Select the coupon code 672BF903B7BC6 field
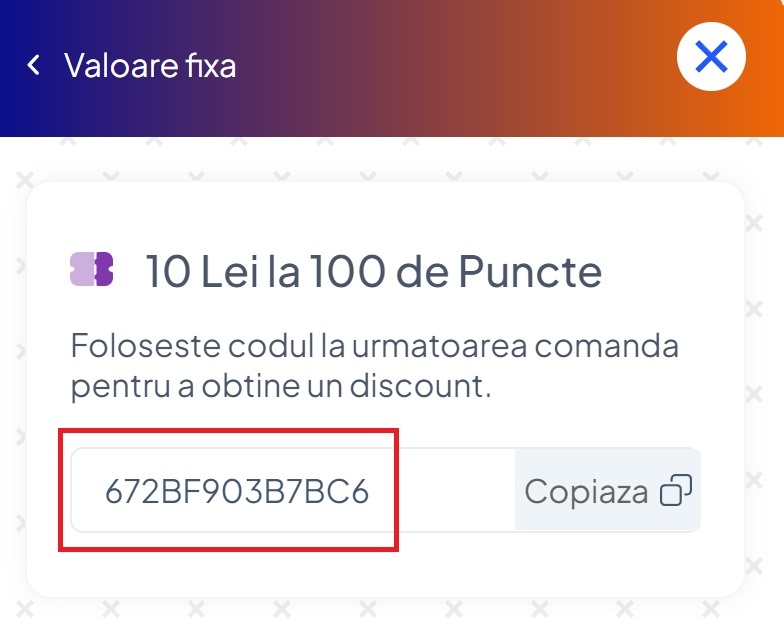The height and width of the screenshot is (619, 784). coord(293,490)
